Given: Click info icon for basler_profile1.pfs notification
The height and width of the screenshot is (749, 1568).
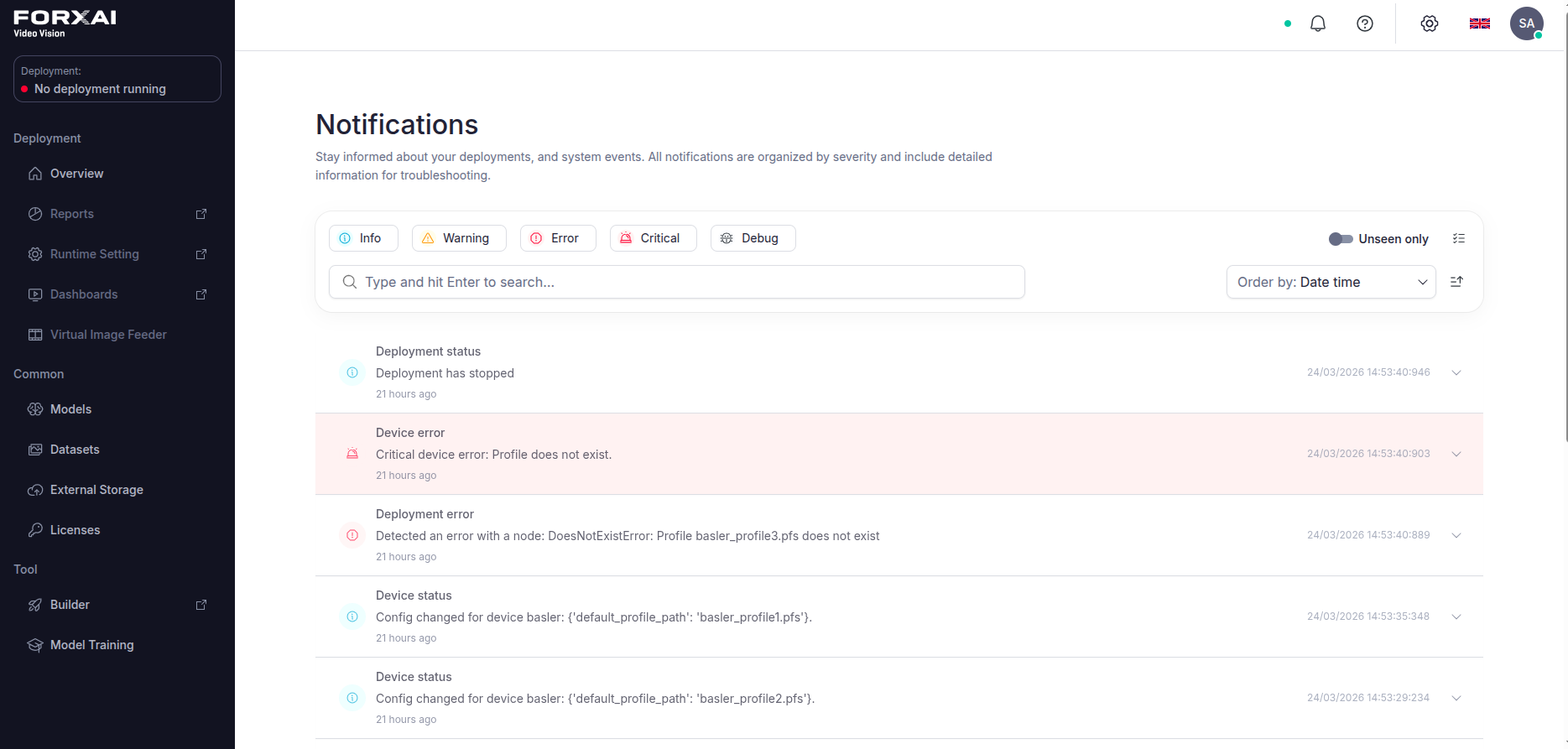Looking at the screenshot, I should click(352, 616).
